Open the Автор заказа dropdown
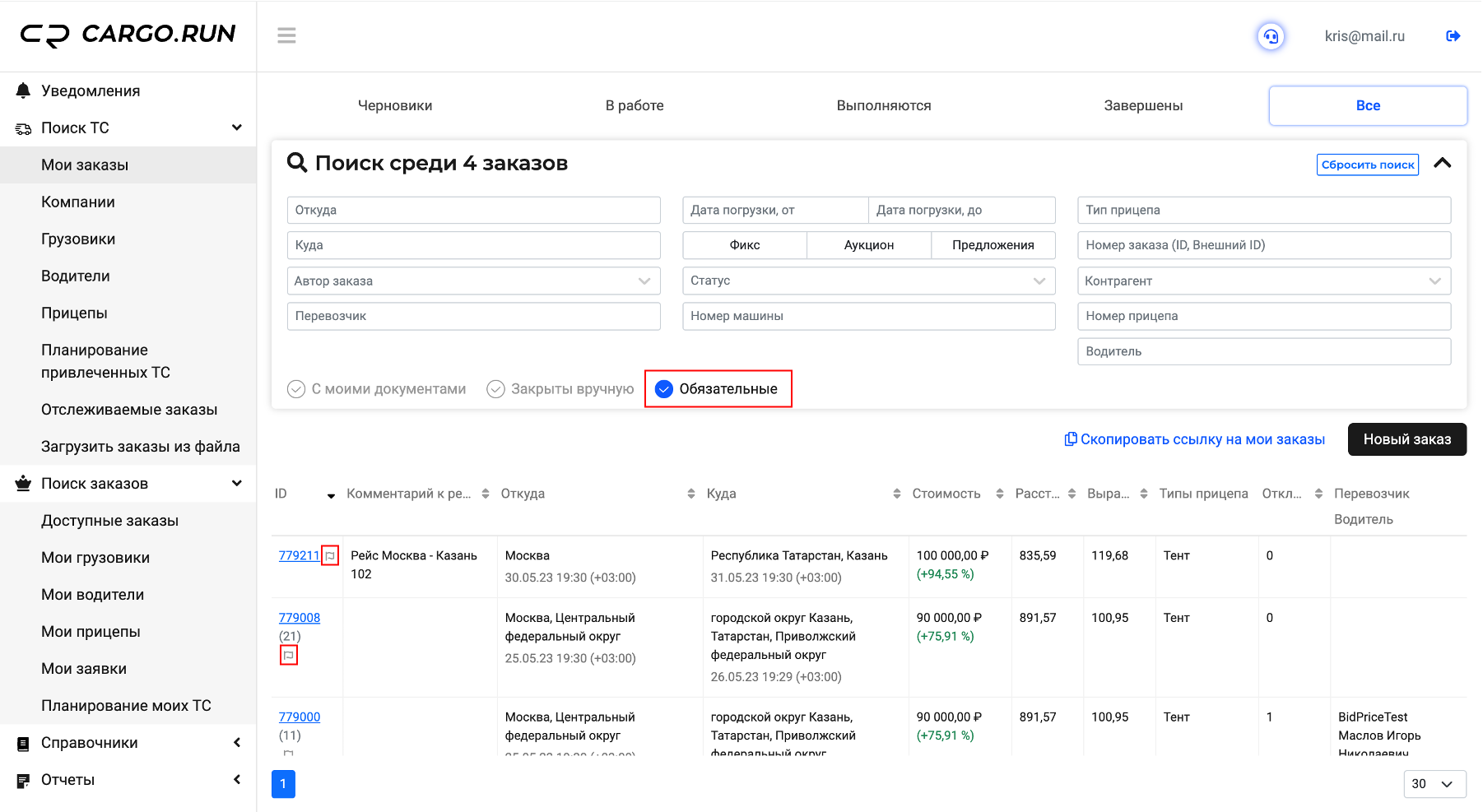The width and height of the screenshot is (1483, 812). 474,281
